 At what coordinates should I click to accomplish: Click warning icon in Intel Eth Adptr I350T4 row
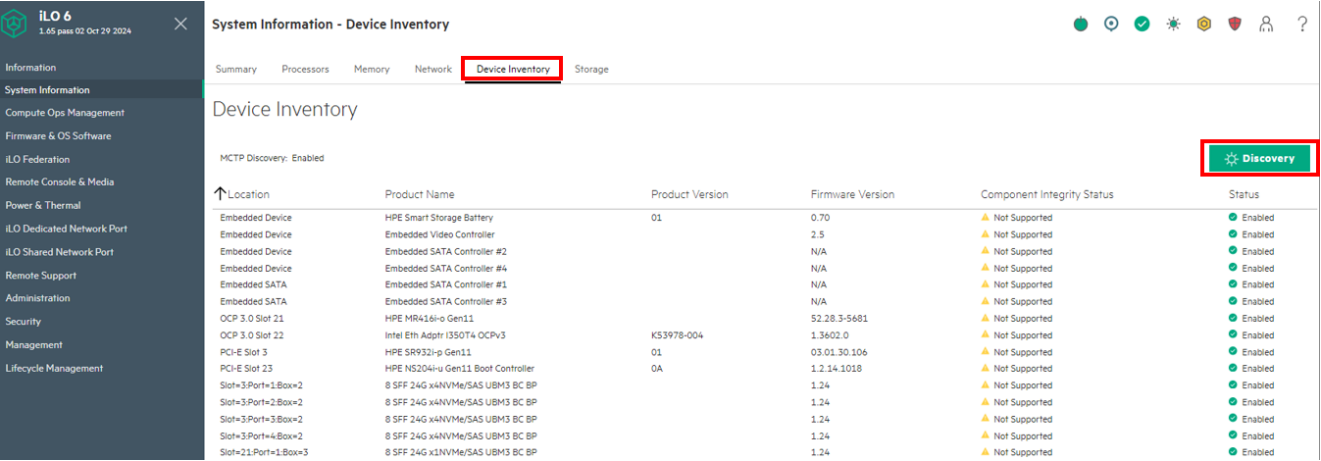pos(985,335)
